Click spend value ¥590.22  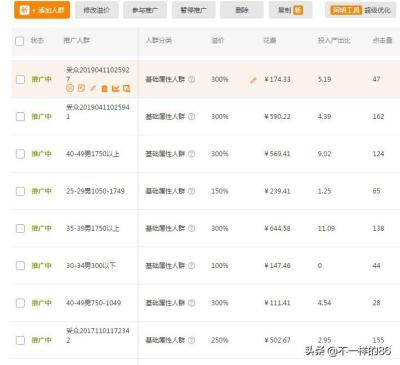click(277, 117)
